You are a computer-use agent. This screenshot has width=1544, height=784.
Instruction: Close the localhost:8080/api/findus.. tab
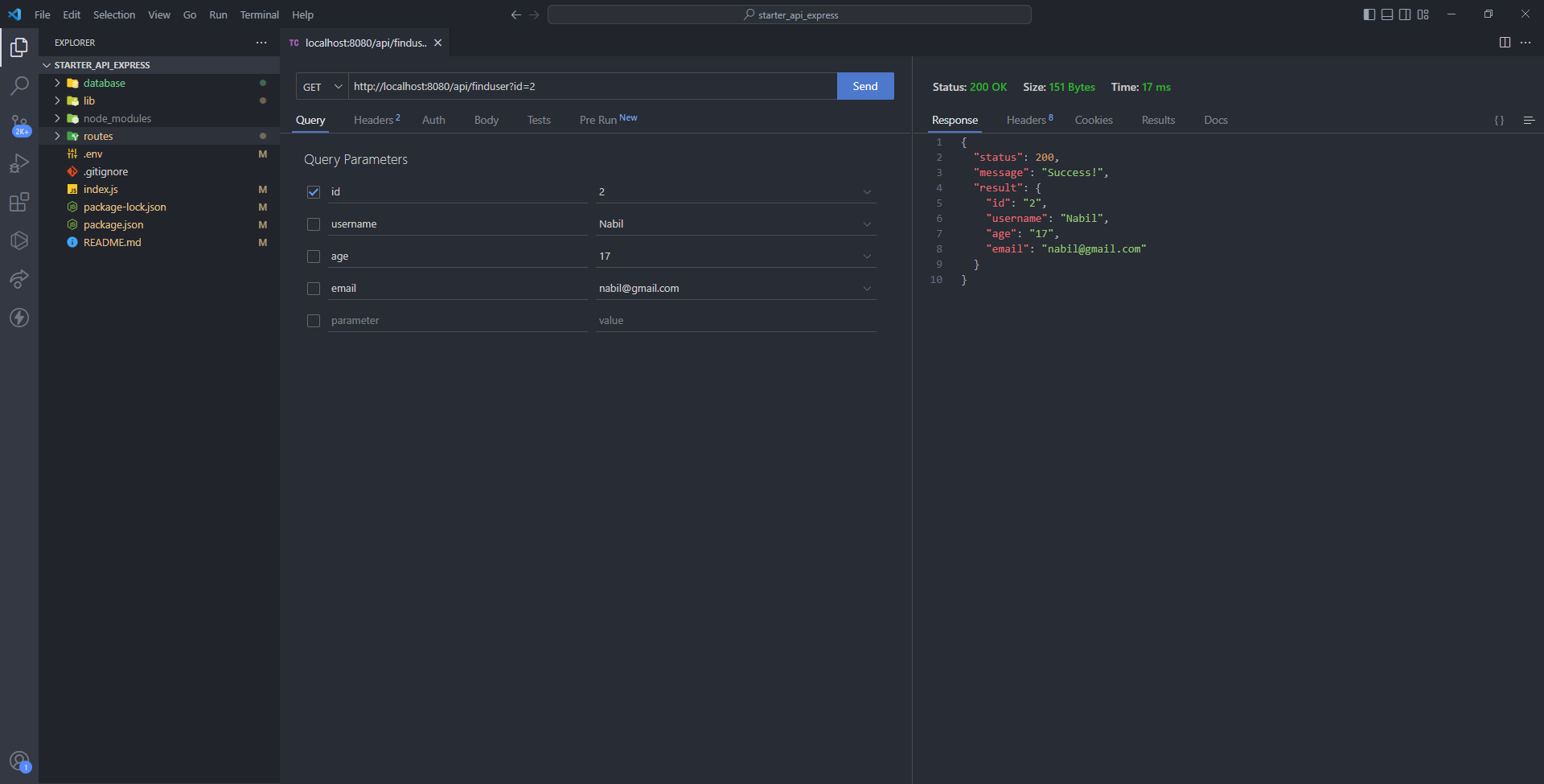438,43
